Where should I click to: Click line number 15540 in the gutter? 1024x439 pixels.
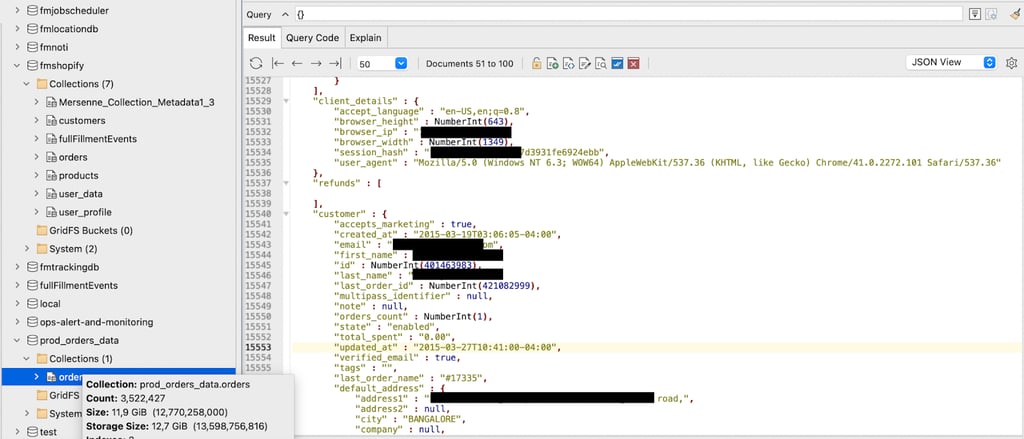258,213
